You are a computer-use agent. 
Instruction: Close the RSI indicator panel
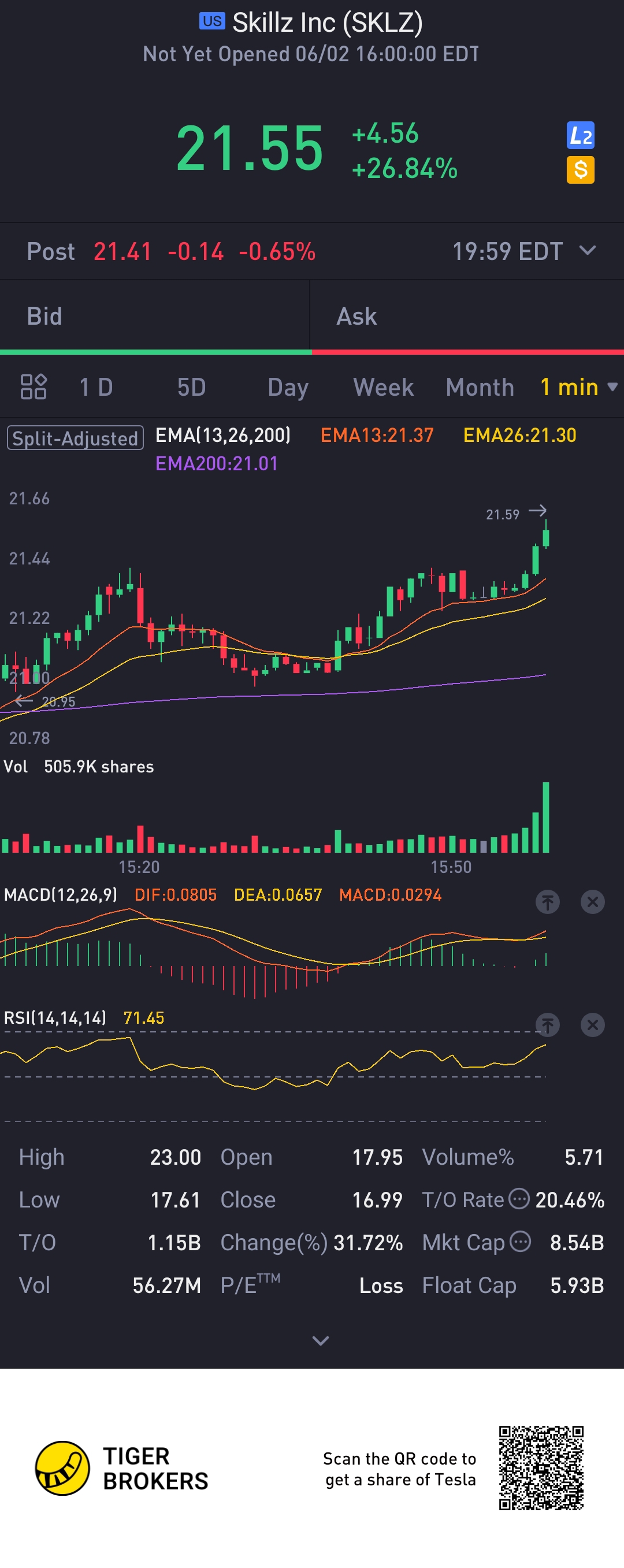(592, 1025)
